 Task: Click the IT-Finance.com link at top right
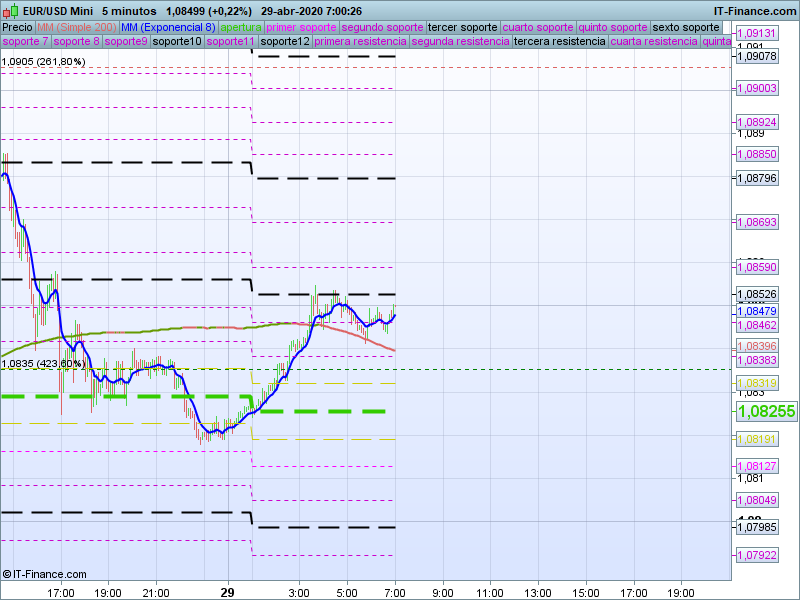[x=754, y=11]
